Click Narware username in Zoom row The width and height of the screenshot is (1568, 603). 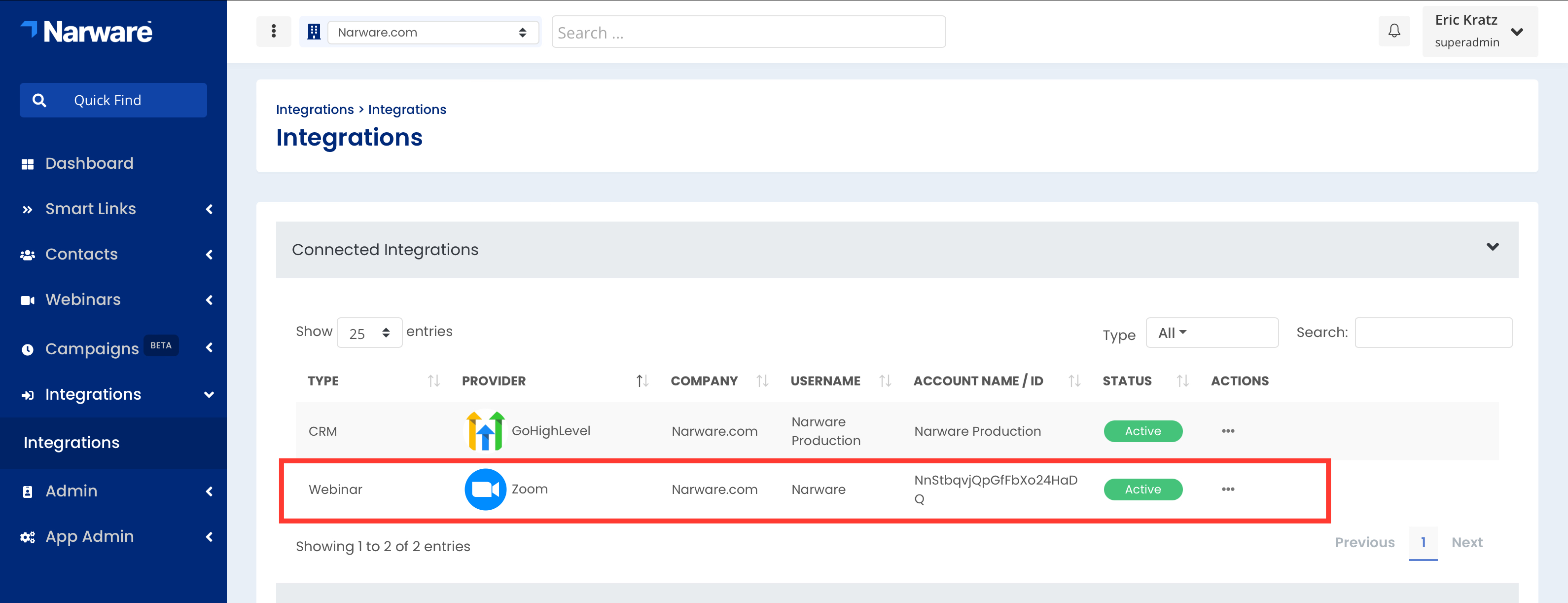(x=818, y=490)
